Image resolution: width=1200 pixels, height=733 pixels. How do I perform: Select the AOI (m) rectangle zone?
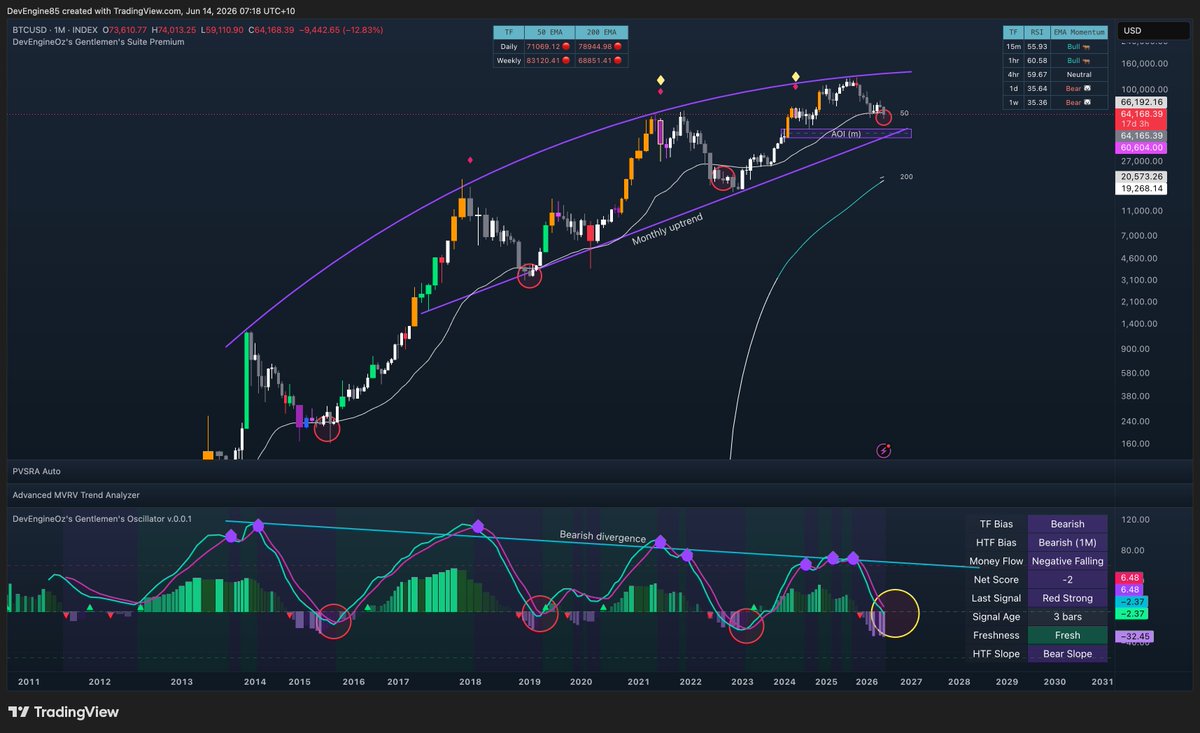pyautogui.click(x=845, y=133)
